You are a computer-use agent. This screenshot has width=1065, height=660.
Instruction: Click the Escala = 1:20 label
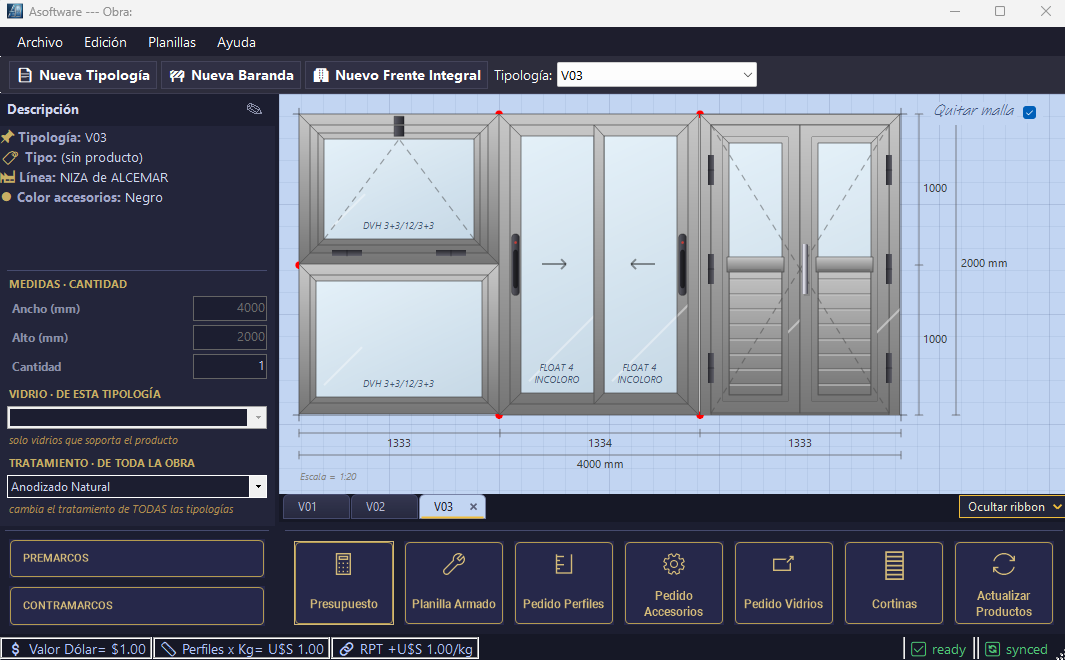328,477
